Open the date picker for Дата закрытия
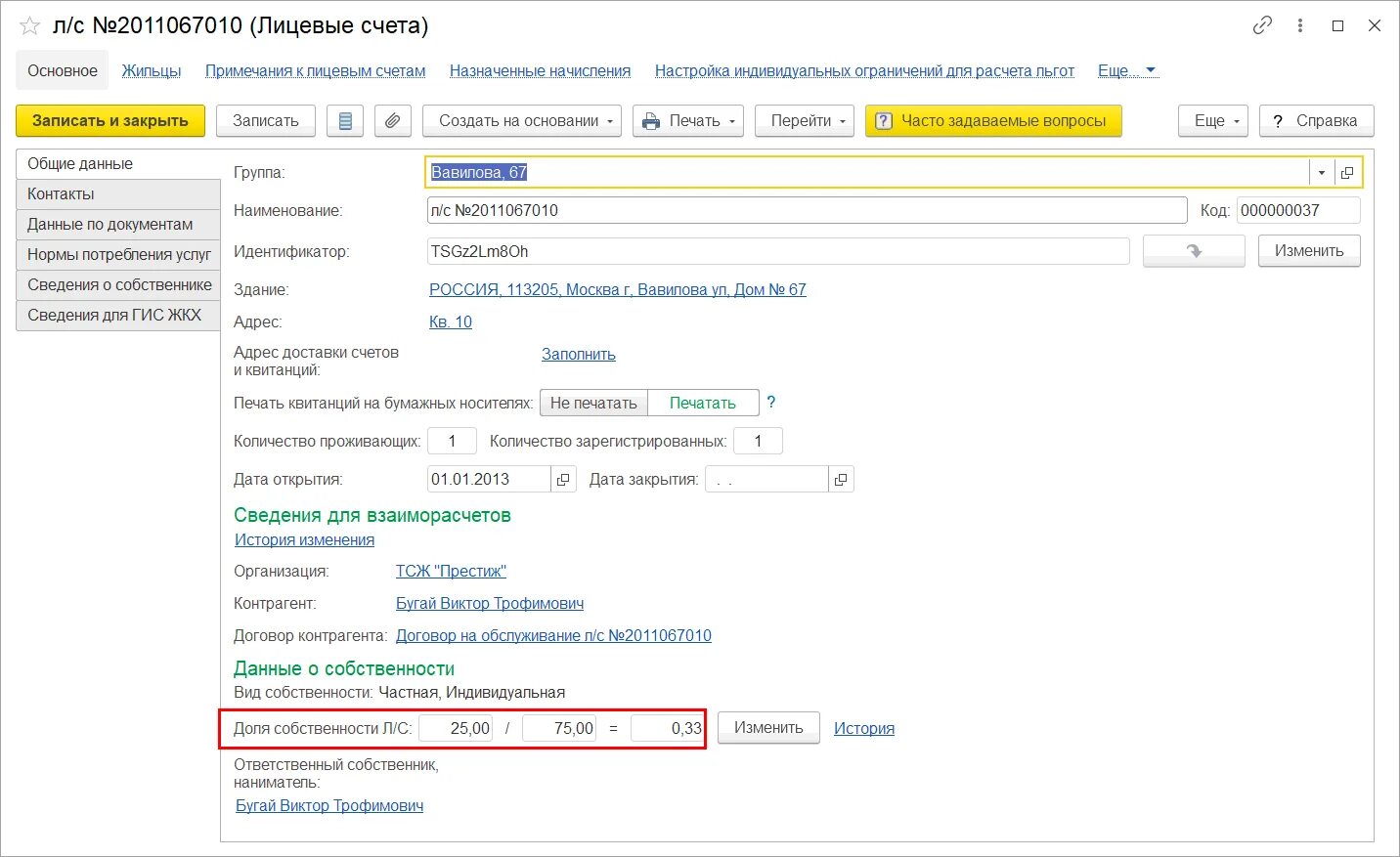 click(x=841, y=480)
